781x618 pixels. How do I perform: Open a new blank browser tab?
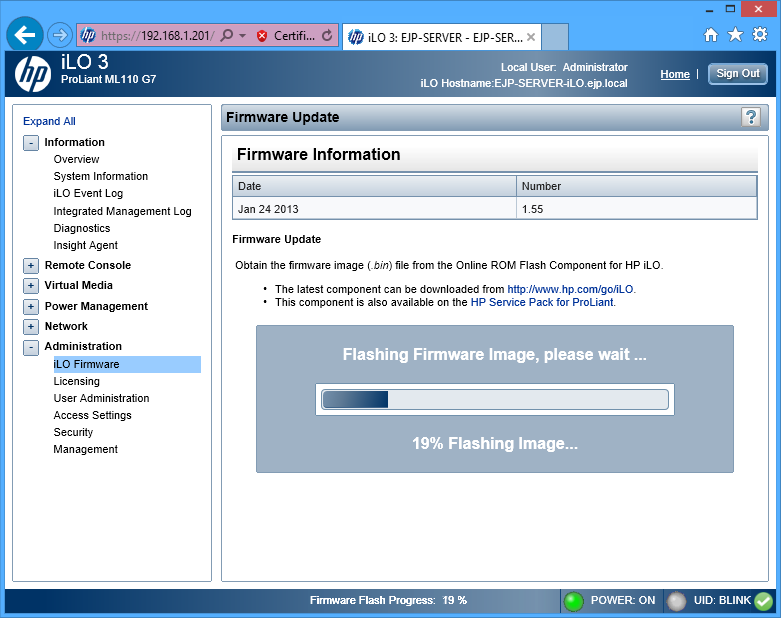554,36
